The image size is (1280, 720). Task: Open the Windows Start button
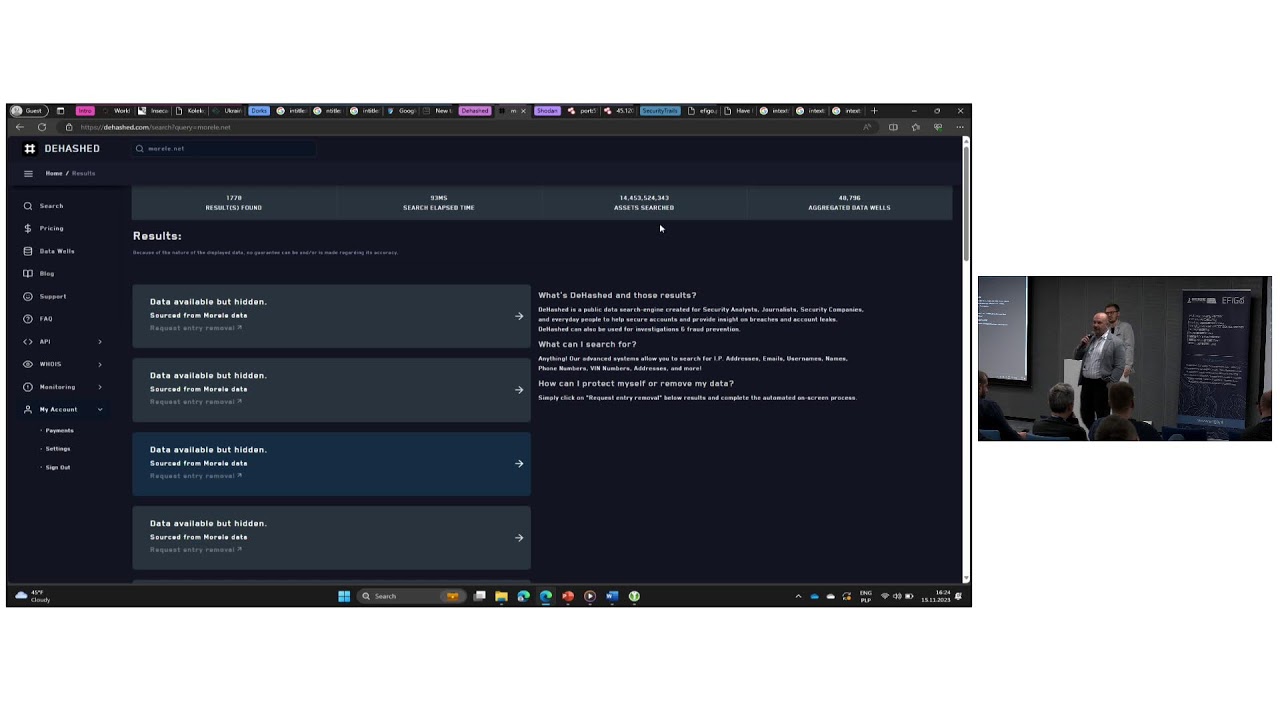coord(344,596)
